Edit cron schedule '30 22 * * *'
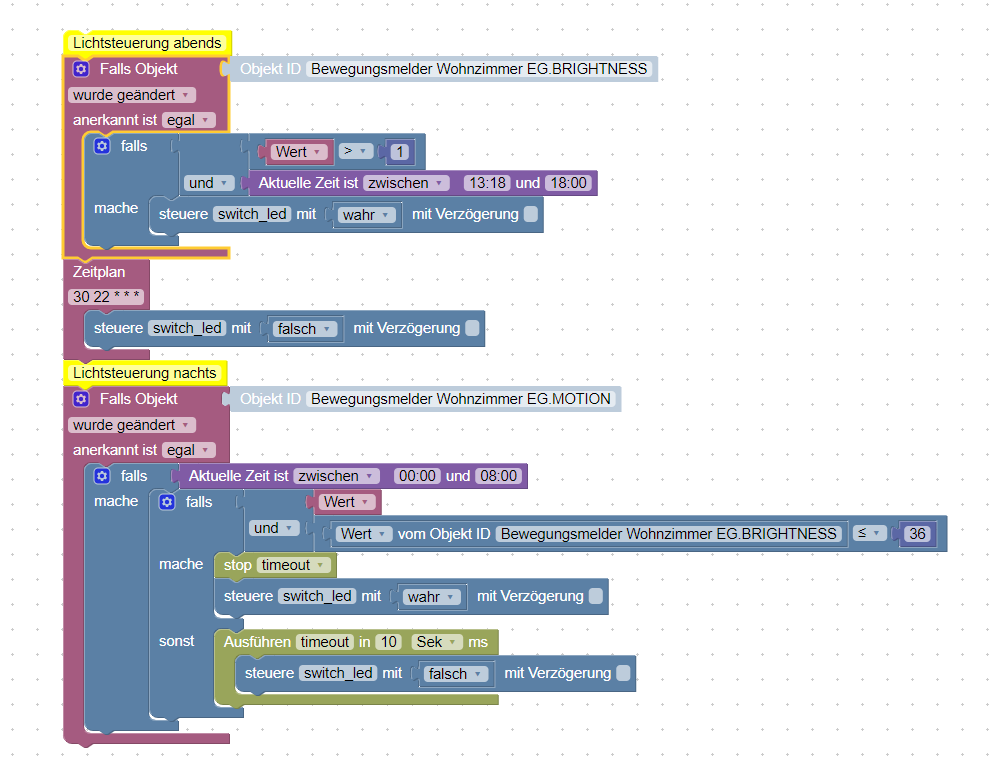Screen dimensions: 1004x771 pos(106,297)
